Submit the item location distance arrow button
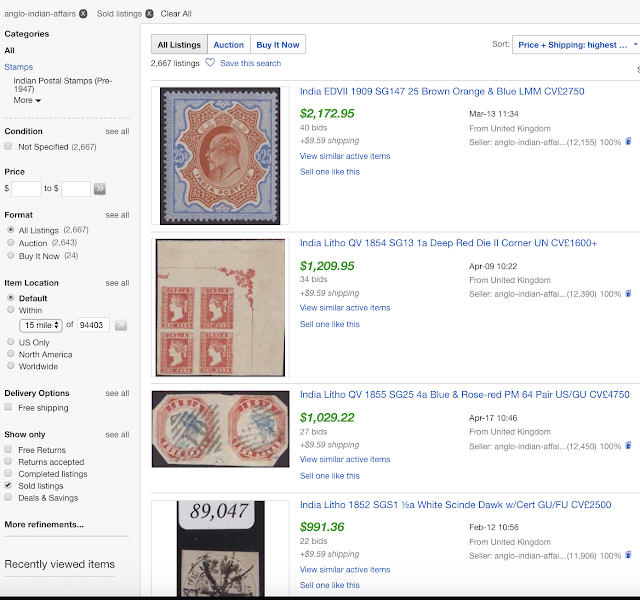The height and width of the screenshot is (600, 640). tap(121, 325)
